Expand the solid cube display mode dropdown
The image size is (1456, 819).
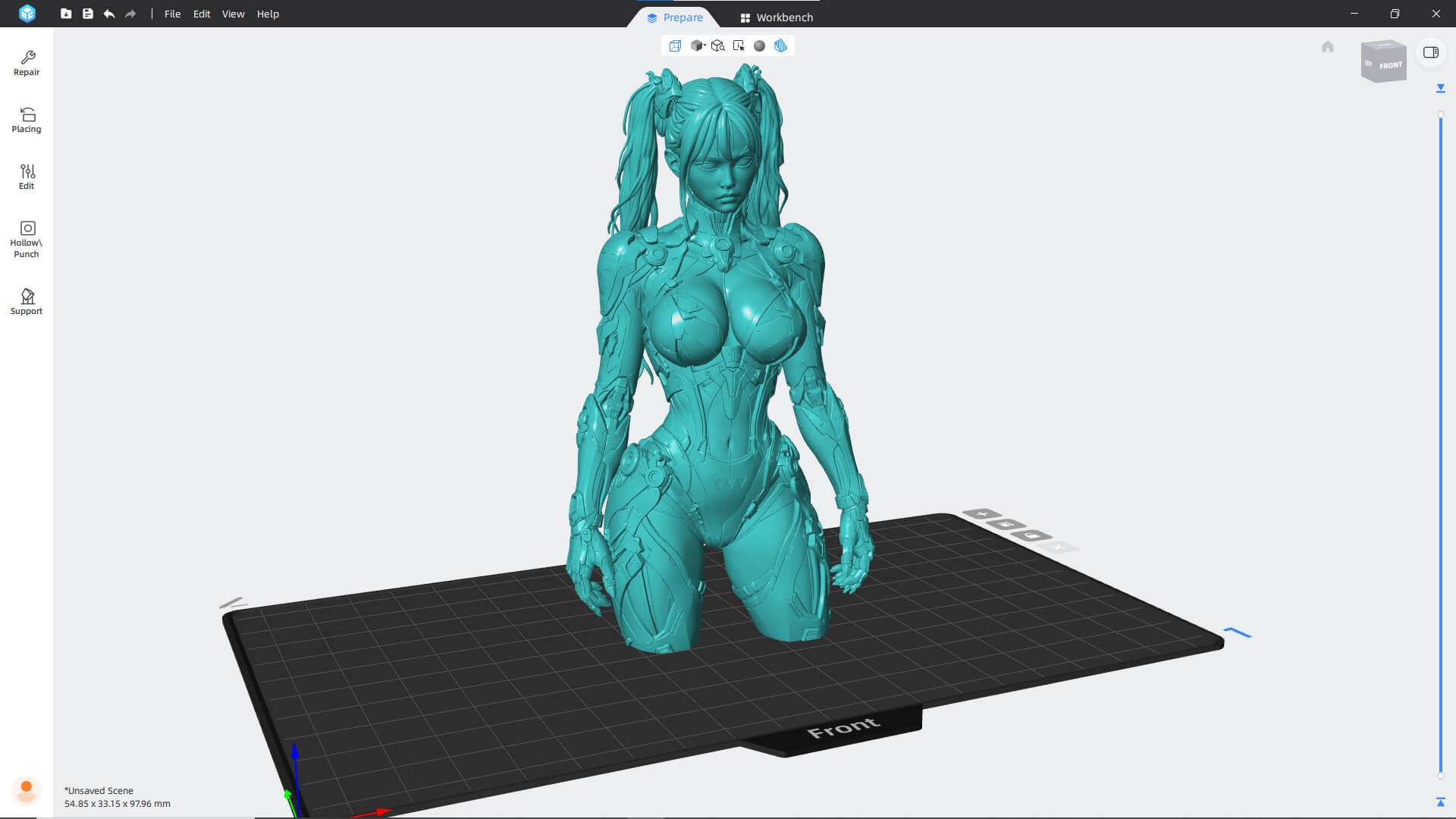pyautogui.click(x=698, y=45)
